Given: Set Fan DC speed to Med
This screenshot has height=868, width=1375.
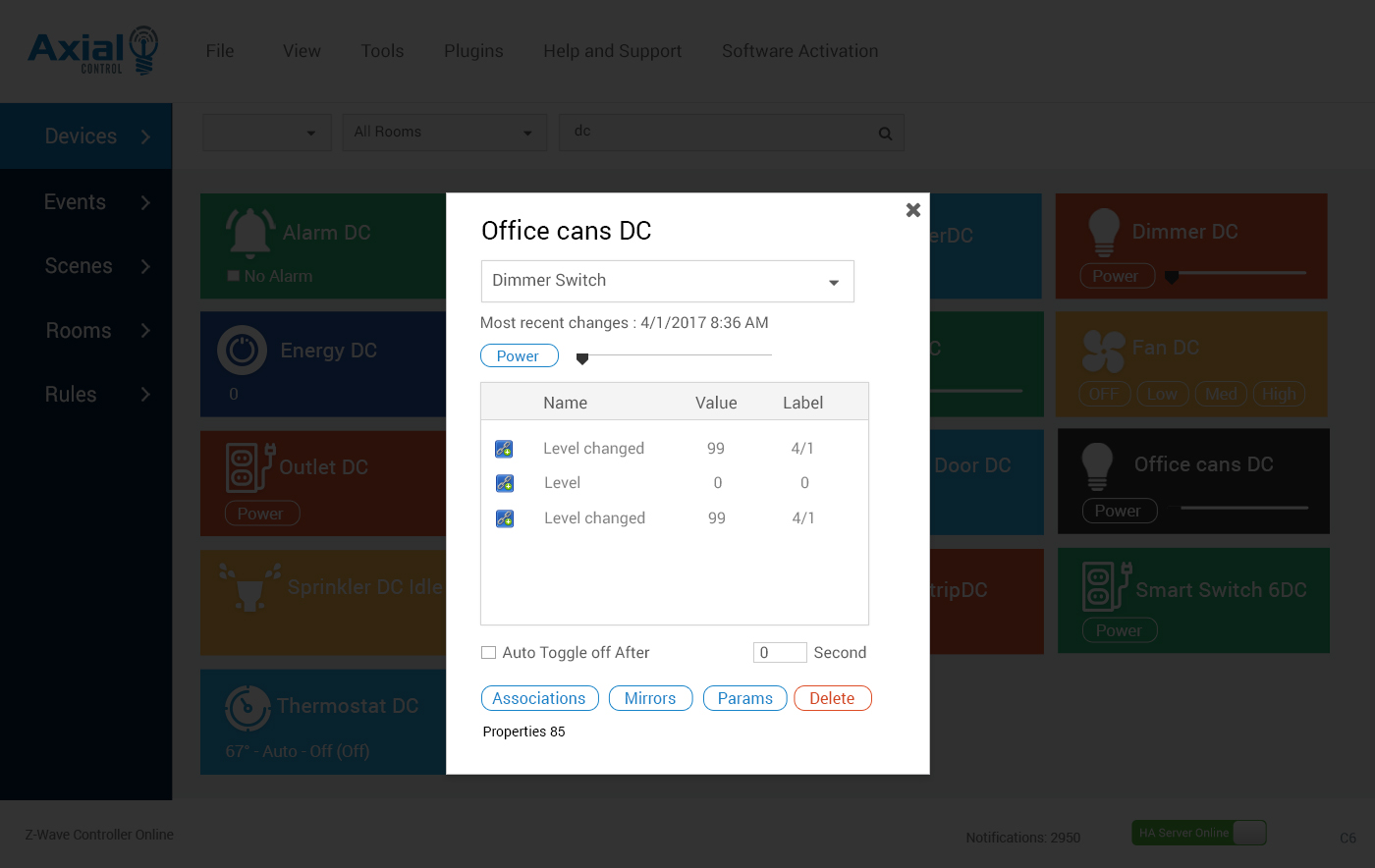Looking at the screenshot, I should pos(1221,395).
